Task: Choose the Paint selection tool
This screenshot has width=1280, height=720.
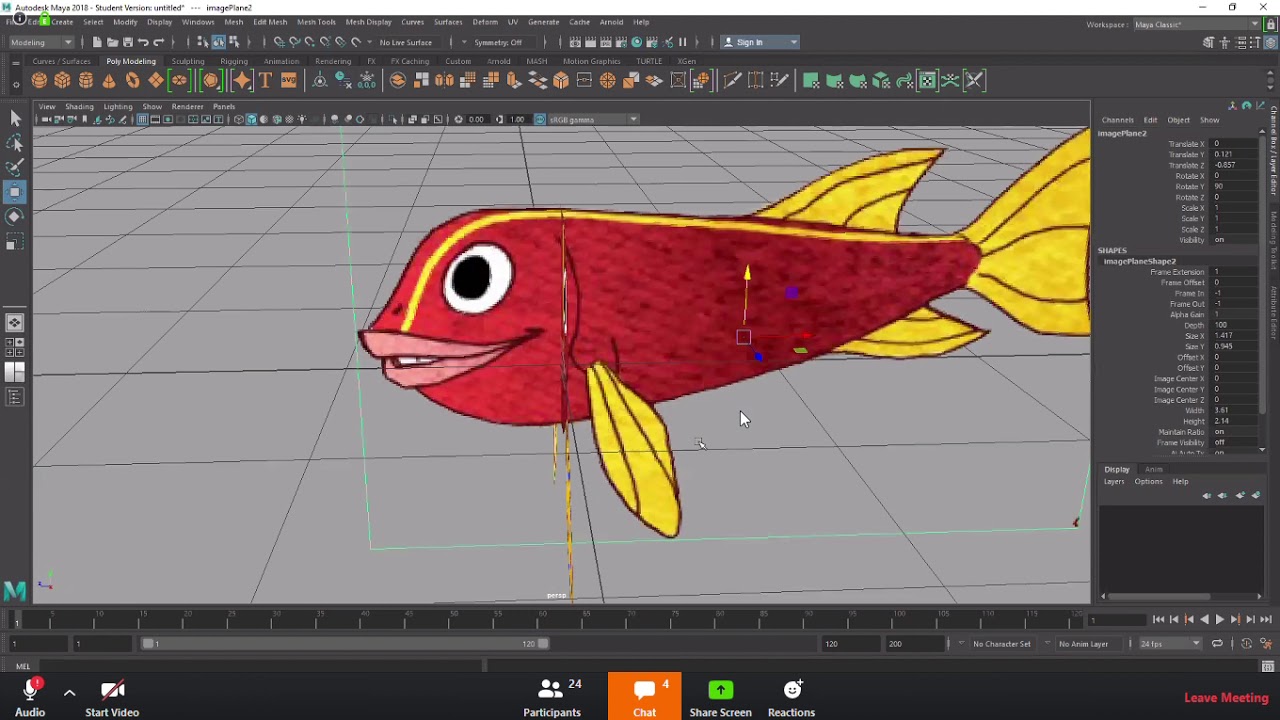Action: pos(15,167)
